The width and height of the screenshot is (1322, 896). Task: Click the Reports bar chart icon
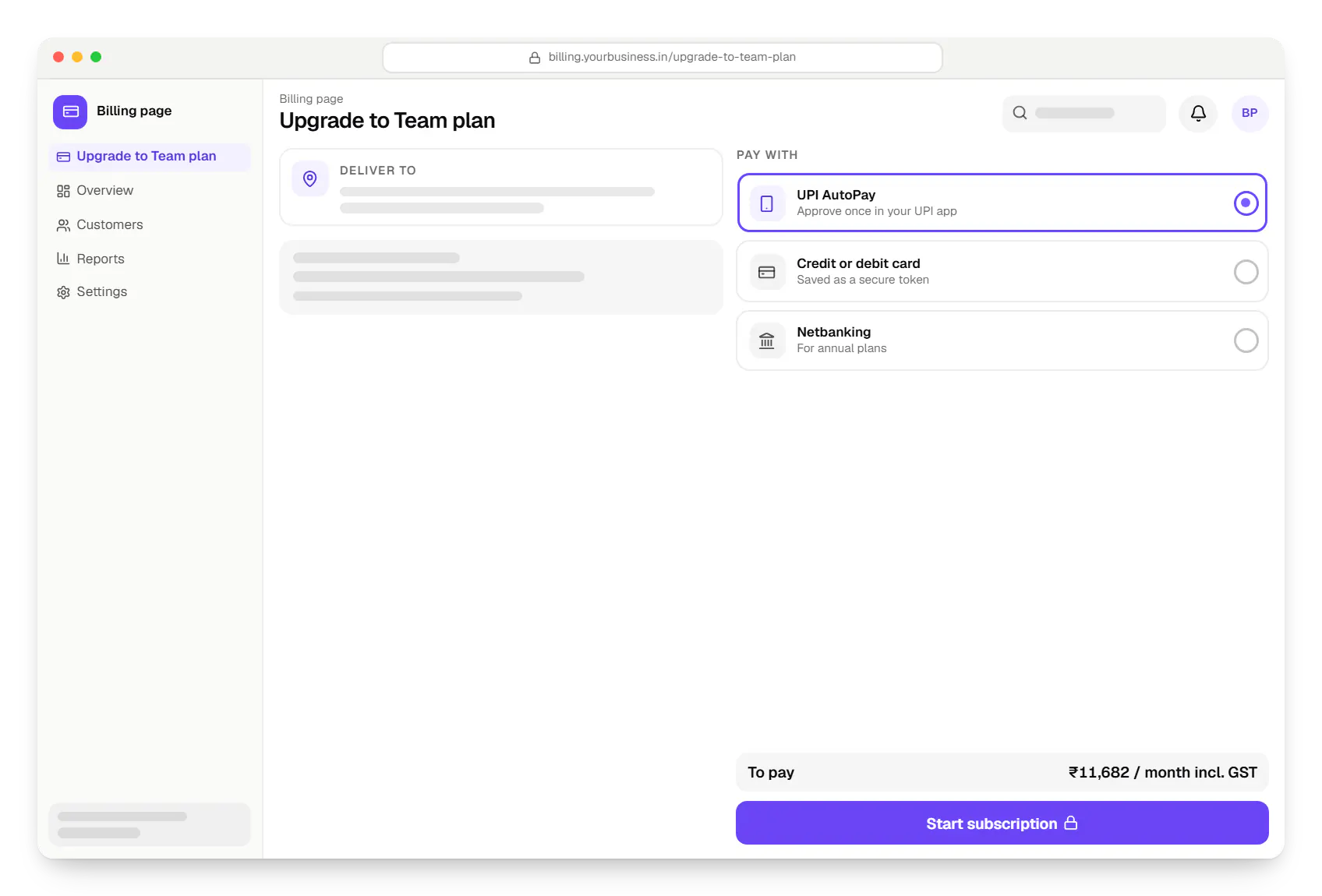[x=63, y=259]
